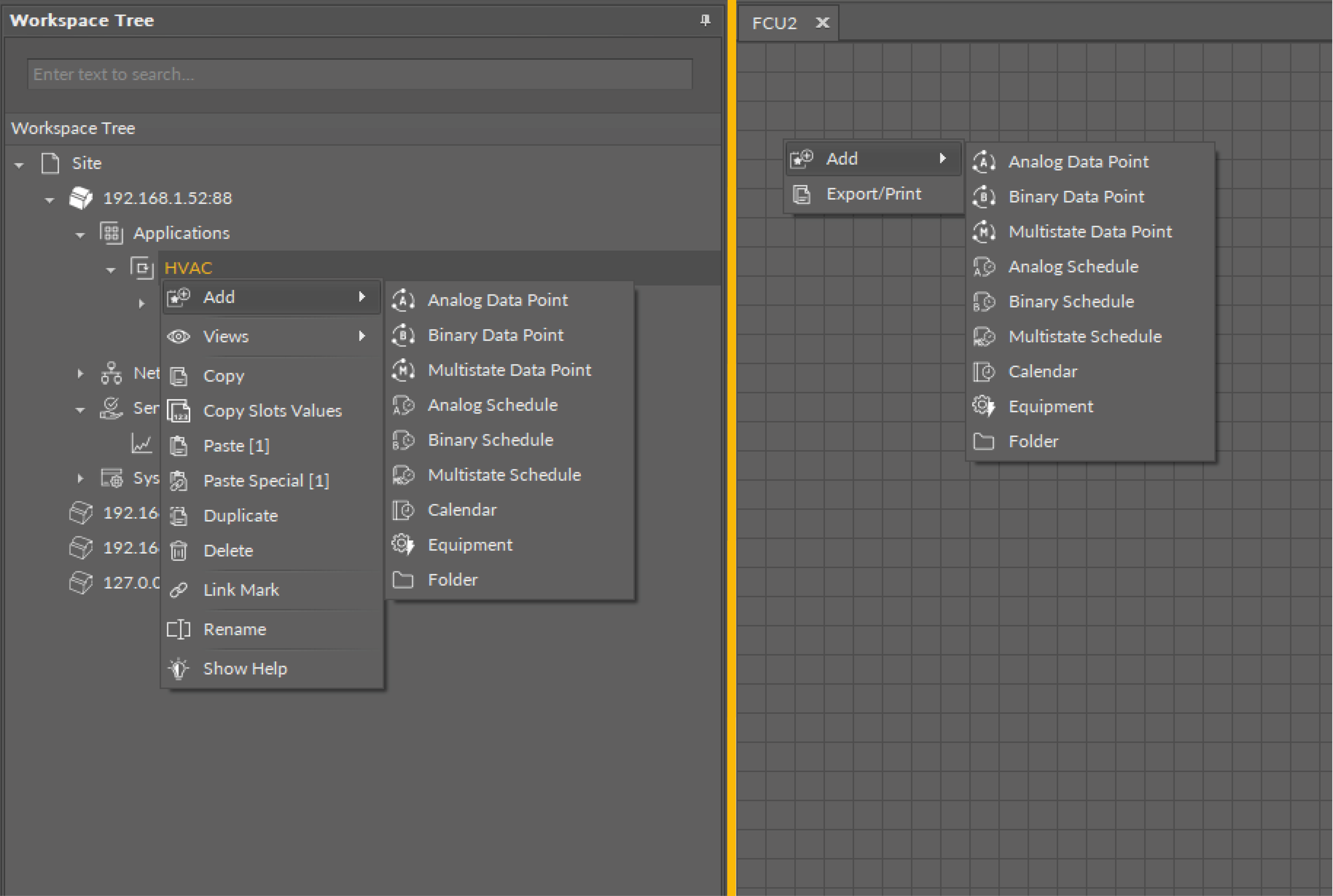
Task: Click the pin icon in Workspace Tree header
Action: coord(705,21)
